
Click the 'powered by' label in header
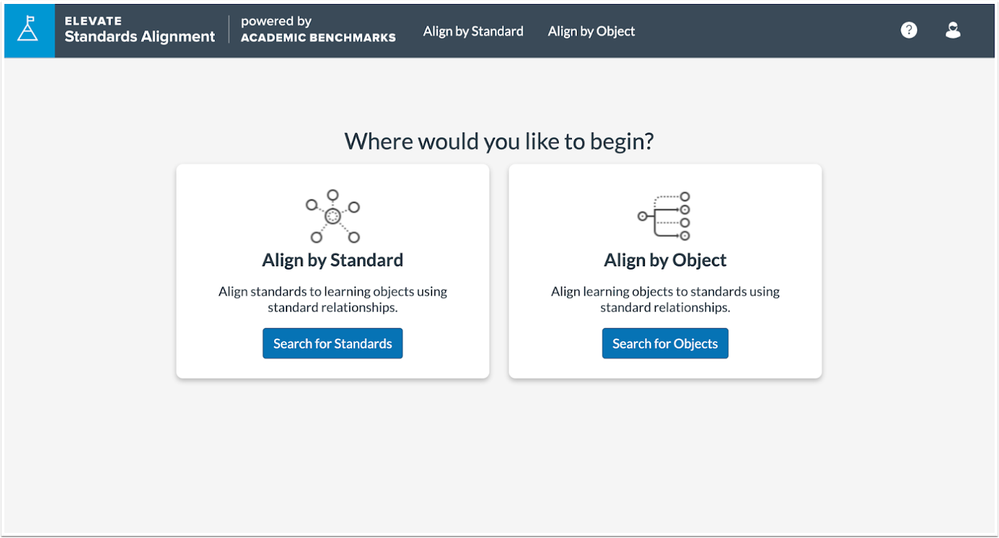click(276, 21)
